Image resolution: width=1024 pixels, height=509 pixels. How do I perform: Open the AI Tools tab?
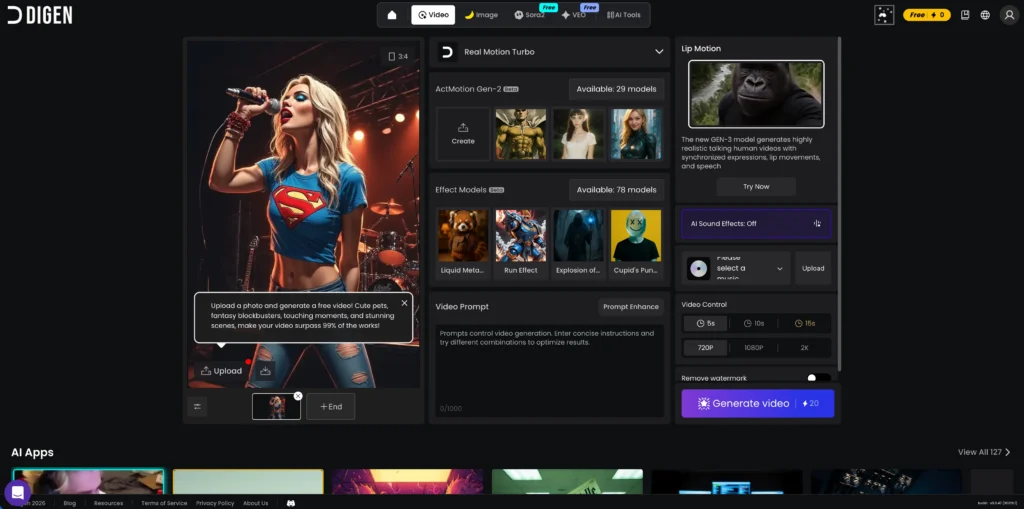[x=624, y=15]
